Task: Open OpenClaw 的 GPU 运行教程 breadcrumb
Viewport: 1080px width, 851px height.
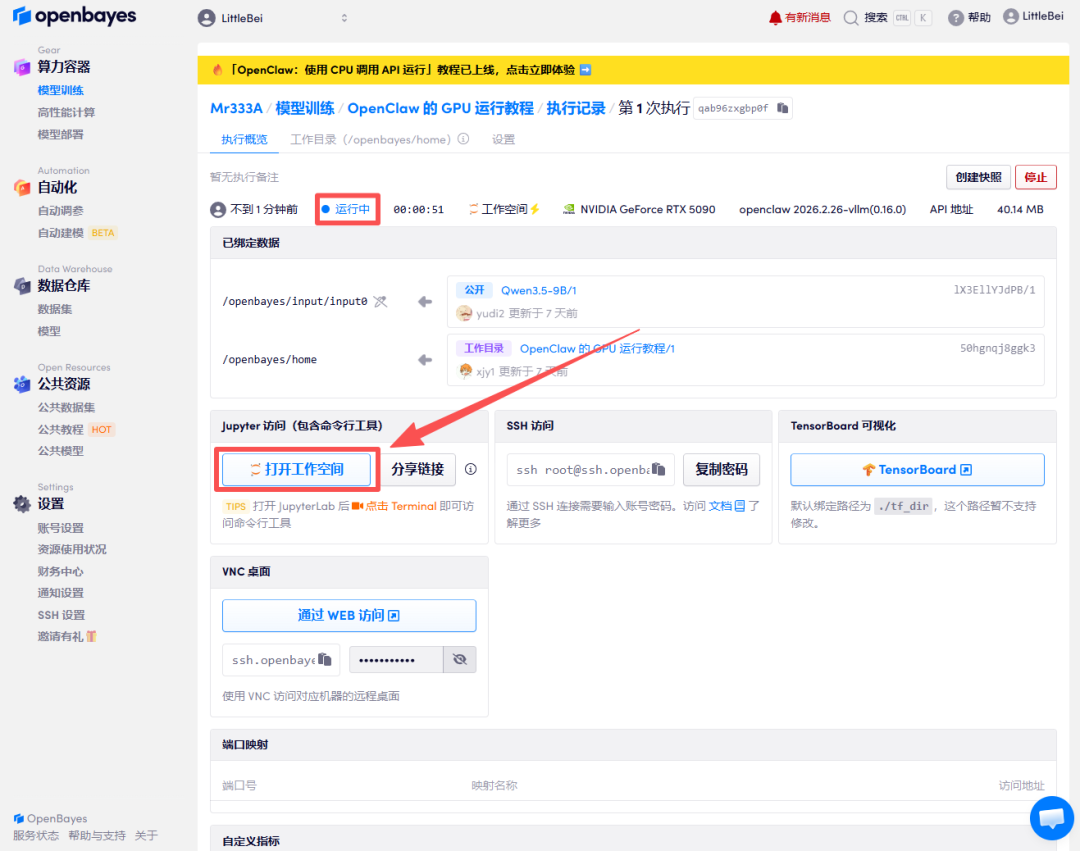Action: [440, 108]
